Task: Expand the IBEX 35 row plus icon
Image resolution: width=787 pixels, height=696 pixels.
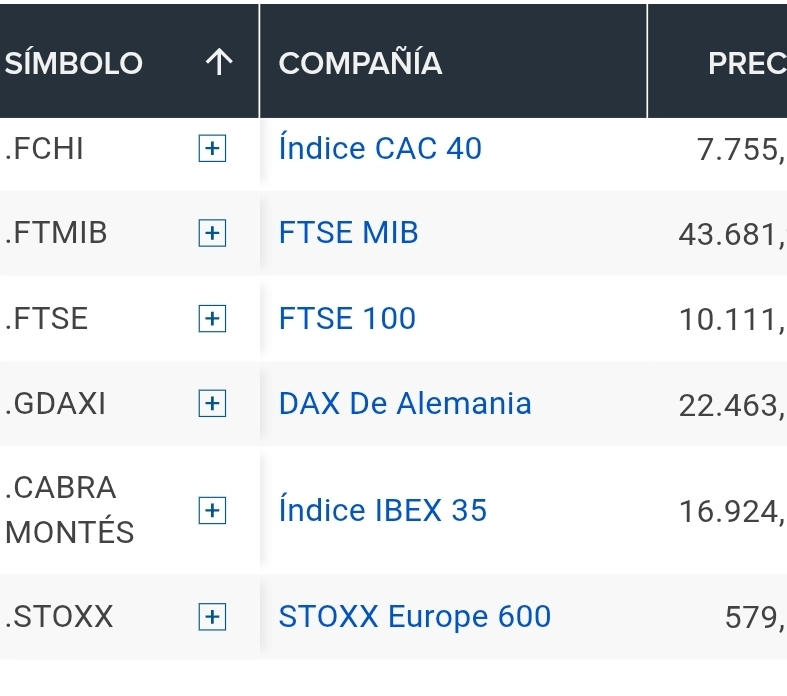Action: pos(211,511)
